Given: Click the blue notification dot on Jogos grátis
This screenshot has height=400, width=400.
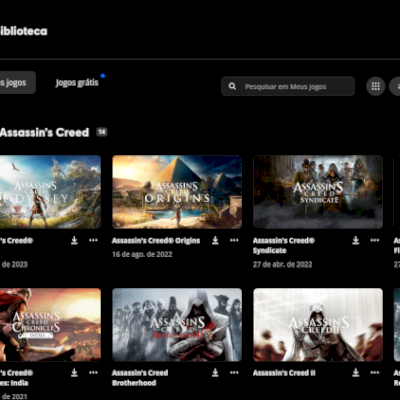Looking at the screenshot, I should 103,76.
